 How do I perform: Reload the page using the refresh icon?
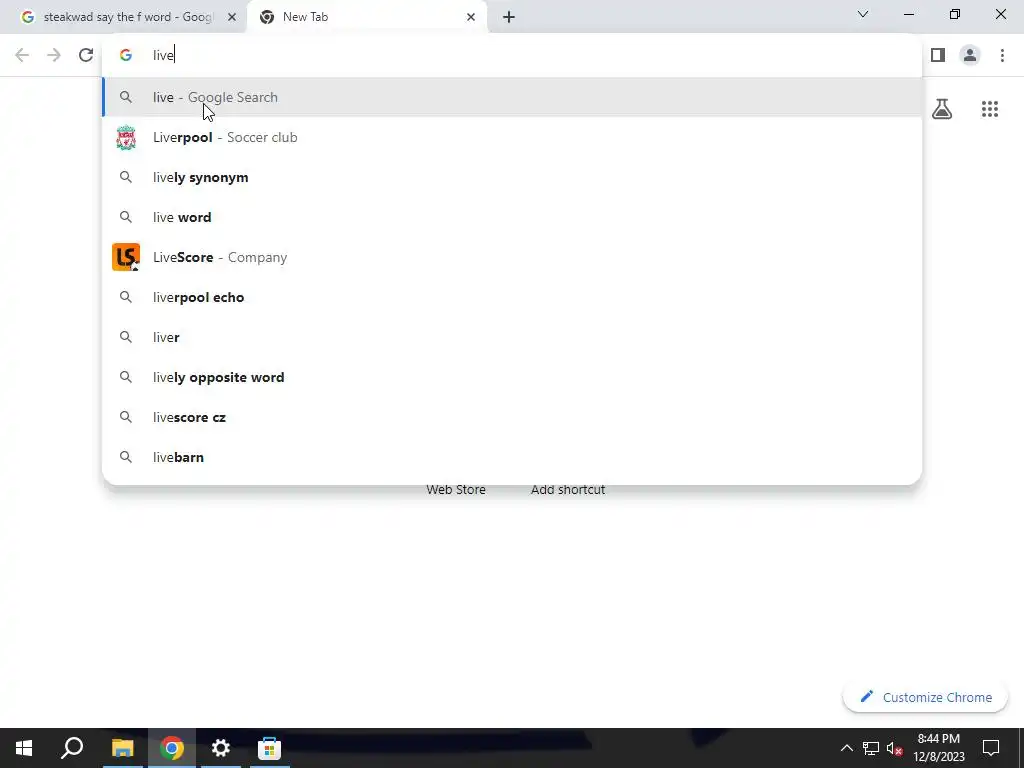coord(86,55)
